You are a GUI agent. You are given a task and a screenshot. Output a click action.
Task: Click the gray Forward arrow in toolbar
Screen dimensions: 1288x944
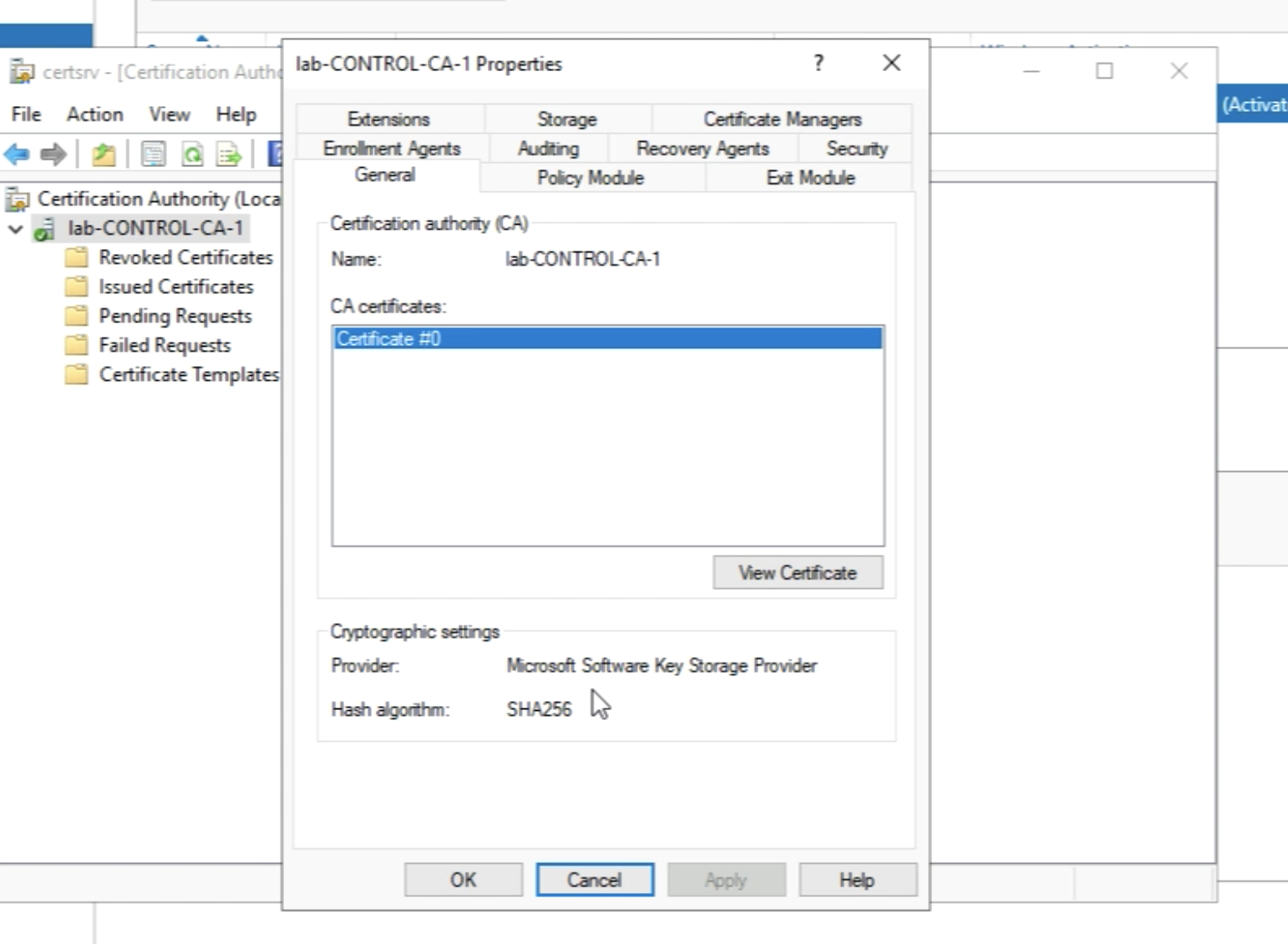pyautogui.click(x=53, y=155)
